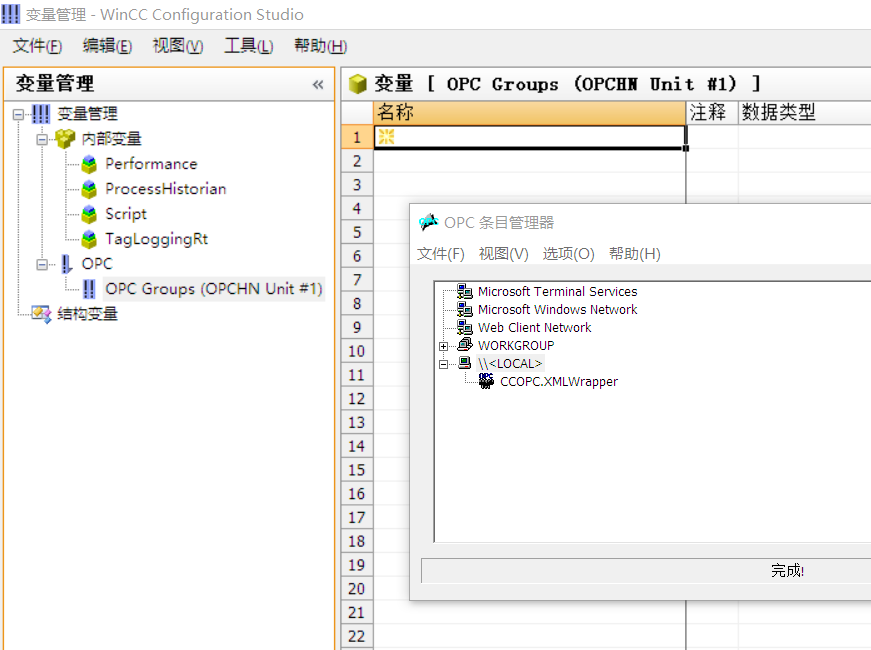Click the ProcessHistorian tag group icon
The height and width of the screenshot is (650, 871).
[x=89, y=189]
